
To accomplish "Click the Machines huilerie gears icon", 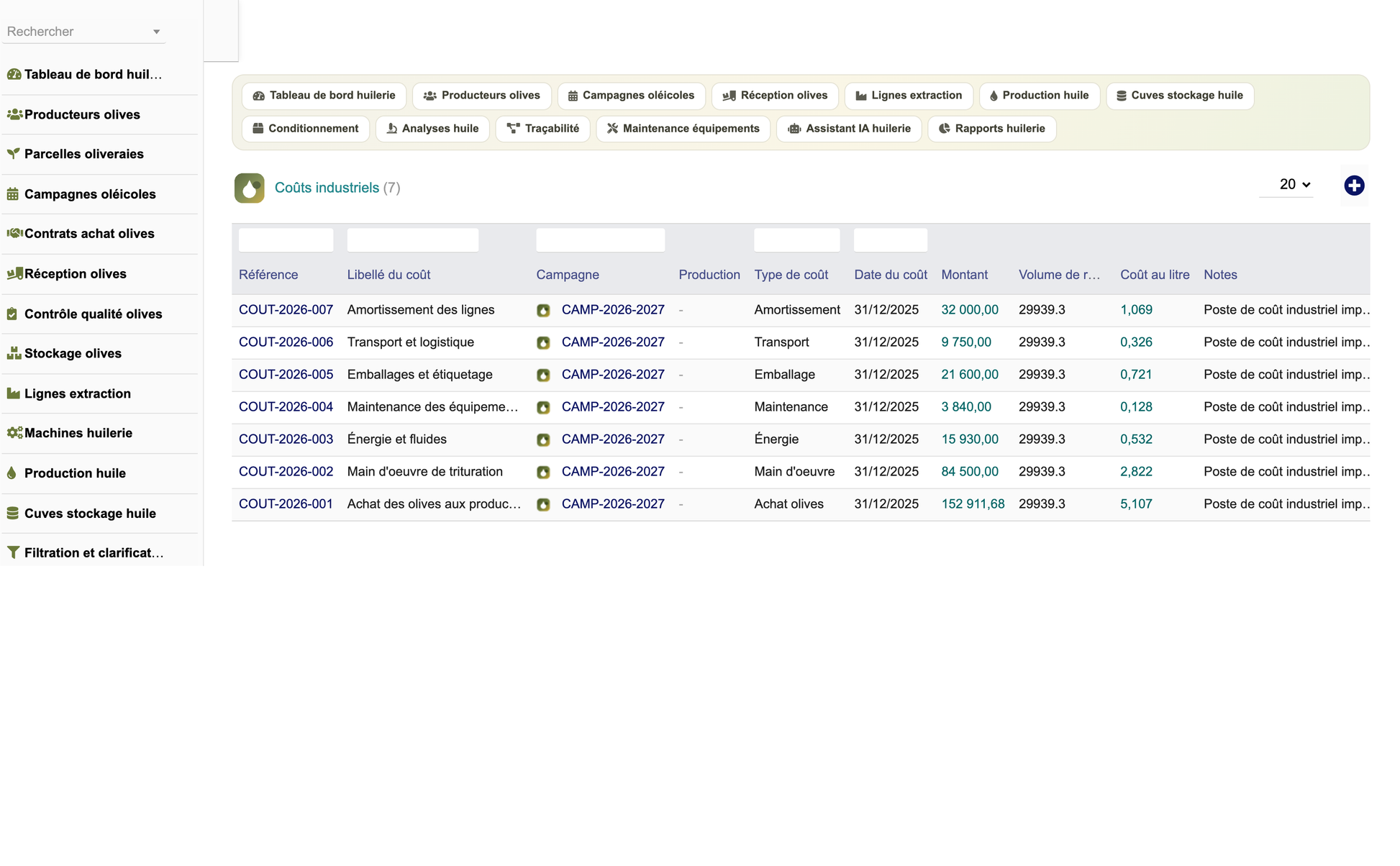I will pos(14,433).
